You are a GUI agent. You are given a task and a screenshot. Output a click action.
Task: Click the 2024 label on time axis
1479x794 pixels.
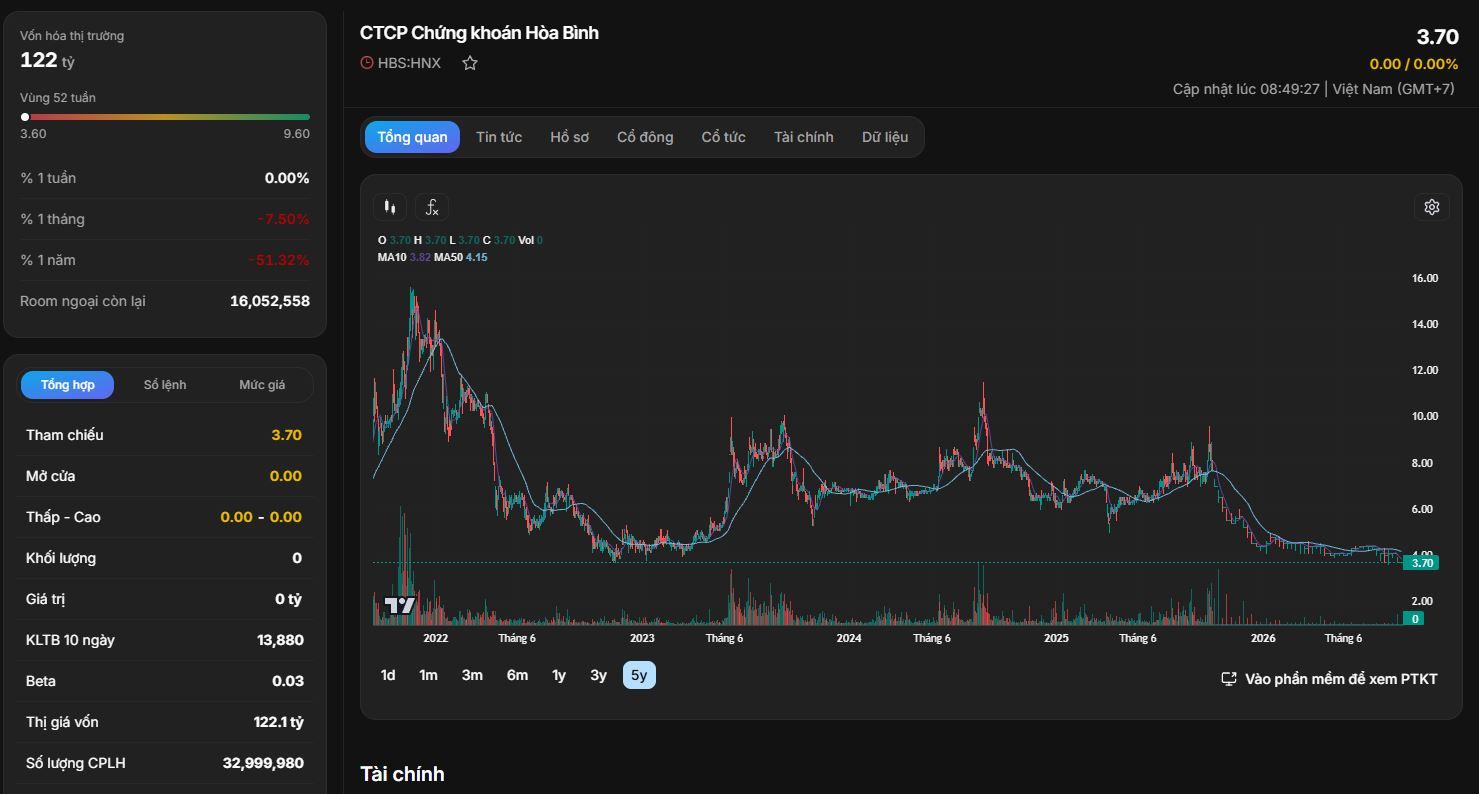coord(849,638)
